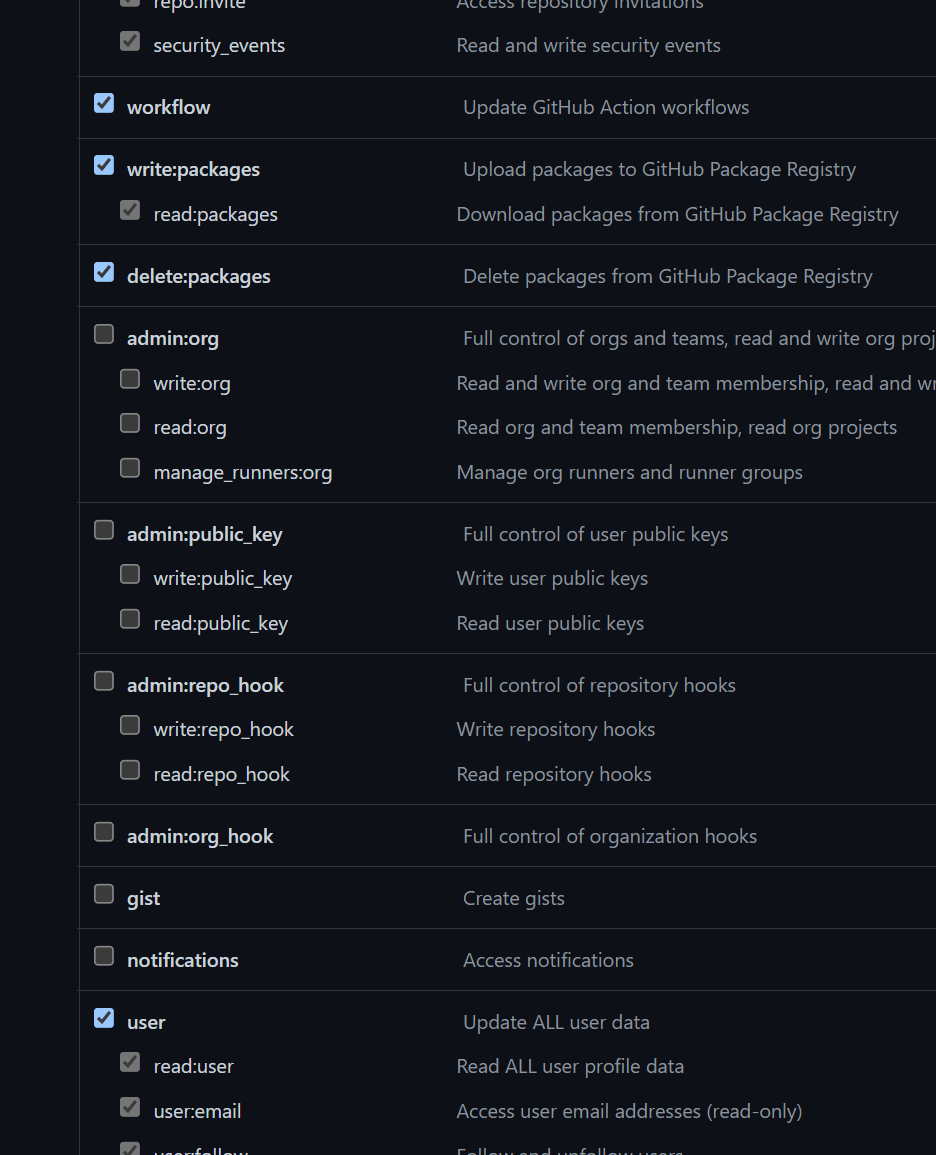The image size is (936, 1155).
Task: Click 'Full control of repository hooks' text
Action: click(x=599, y=686)
